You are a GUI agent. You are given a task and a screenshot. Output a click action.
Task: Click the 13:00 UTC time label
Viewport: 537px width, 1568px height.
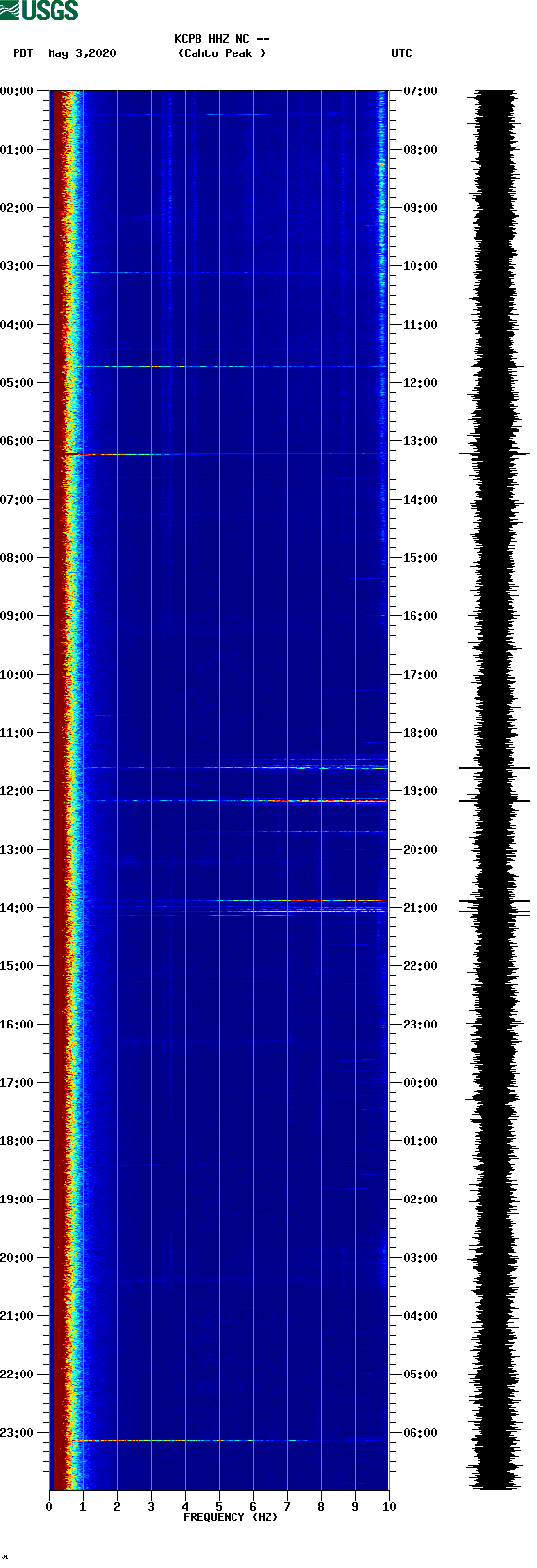point(420,441)
